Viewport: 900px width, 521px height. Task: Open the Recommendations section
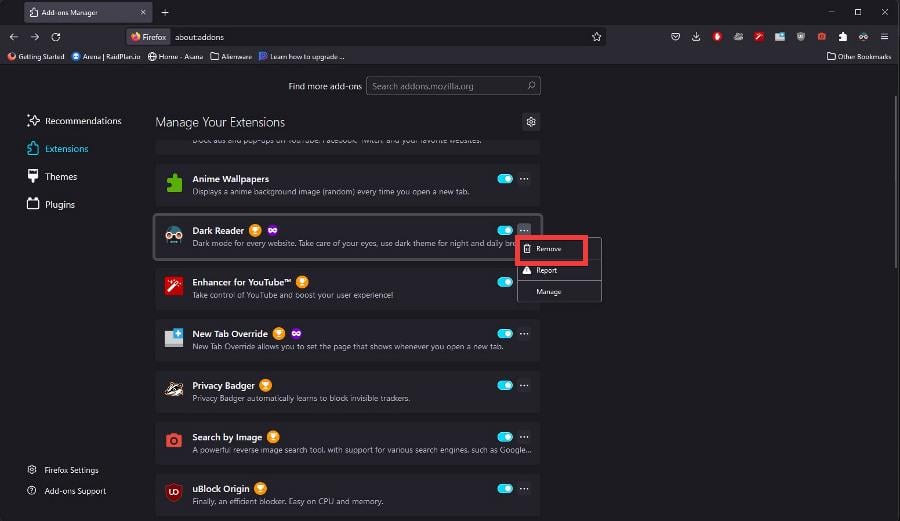coord(74,120)
